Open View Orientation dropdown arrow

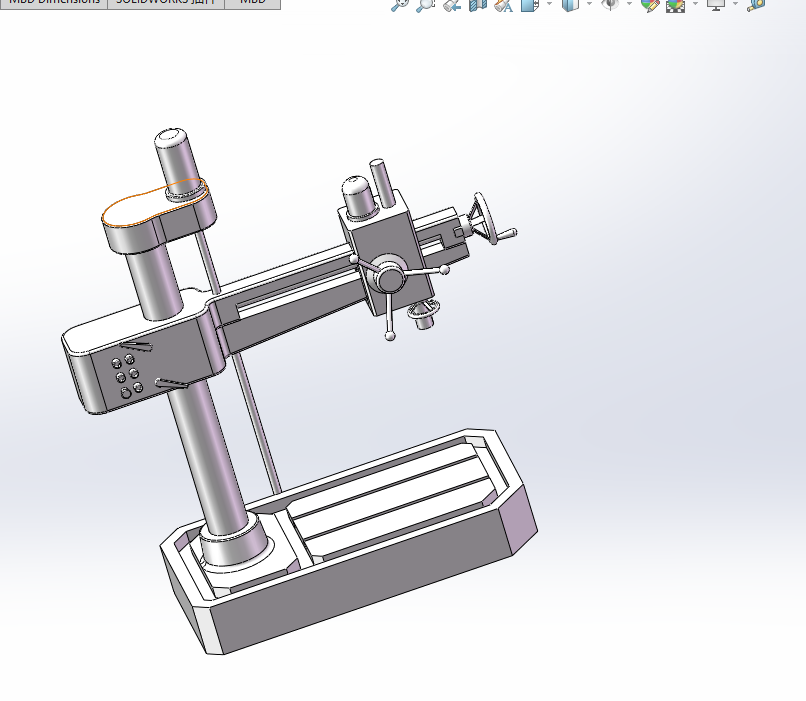coord(549,4)
